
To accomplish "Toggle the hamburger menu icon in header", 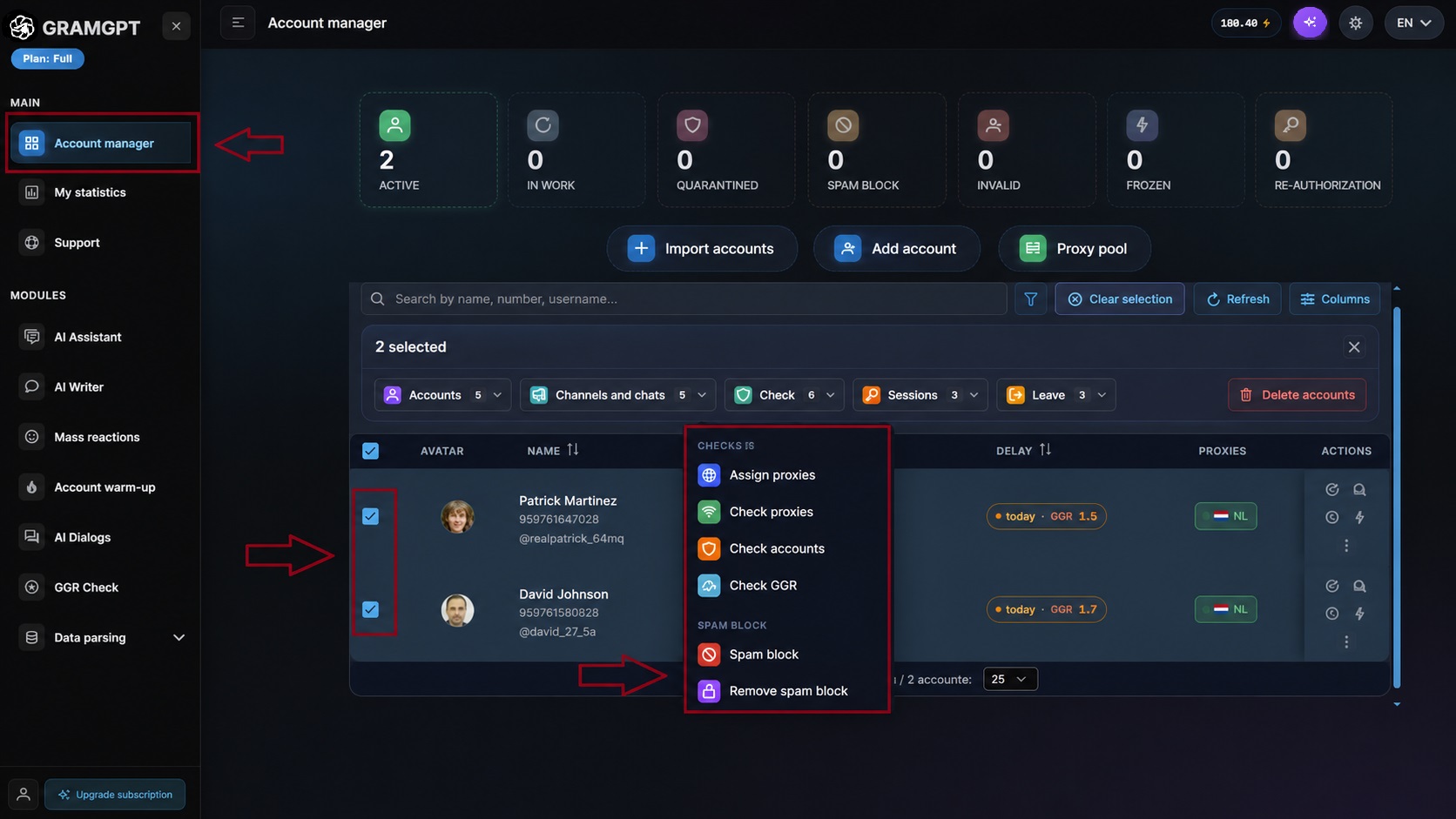I will (238, 23).
